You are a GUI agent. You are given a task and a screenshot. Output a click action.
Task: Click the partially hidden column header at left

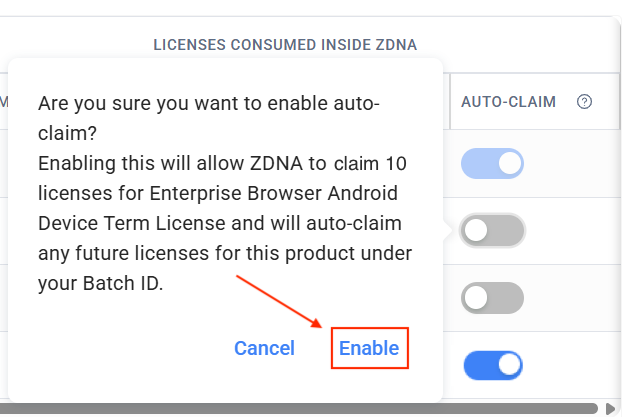[4, 102]
